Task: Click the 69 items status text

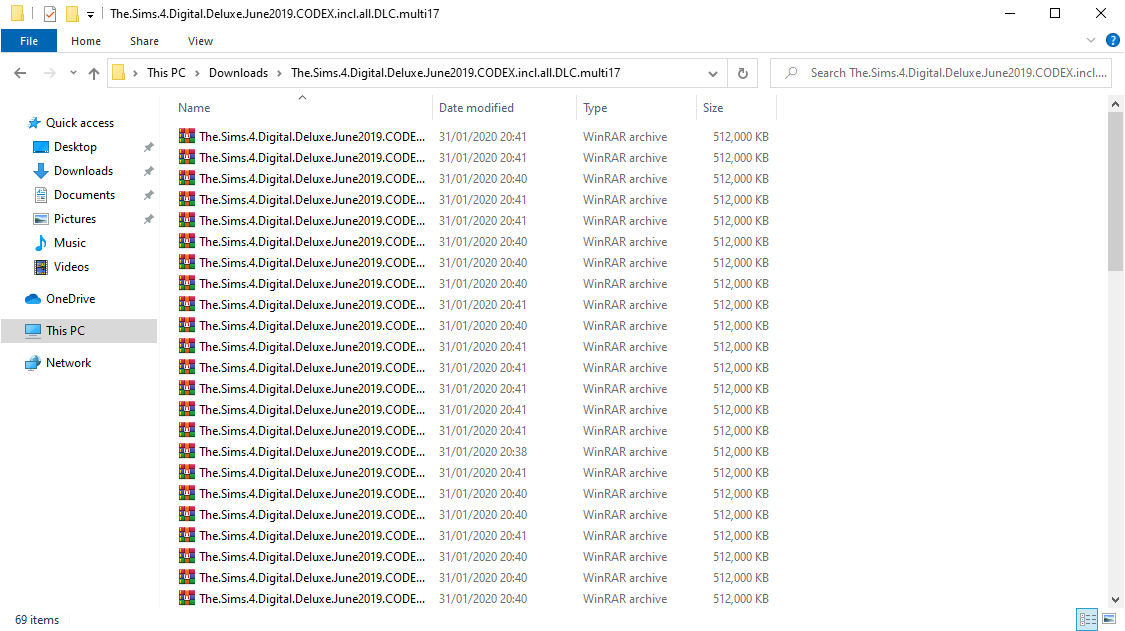Action: (x=37, y=620)
